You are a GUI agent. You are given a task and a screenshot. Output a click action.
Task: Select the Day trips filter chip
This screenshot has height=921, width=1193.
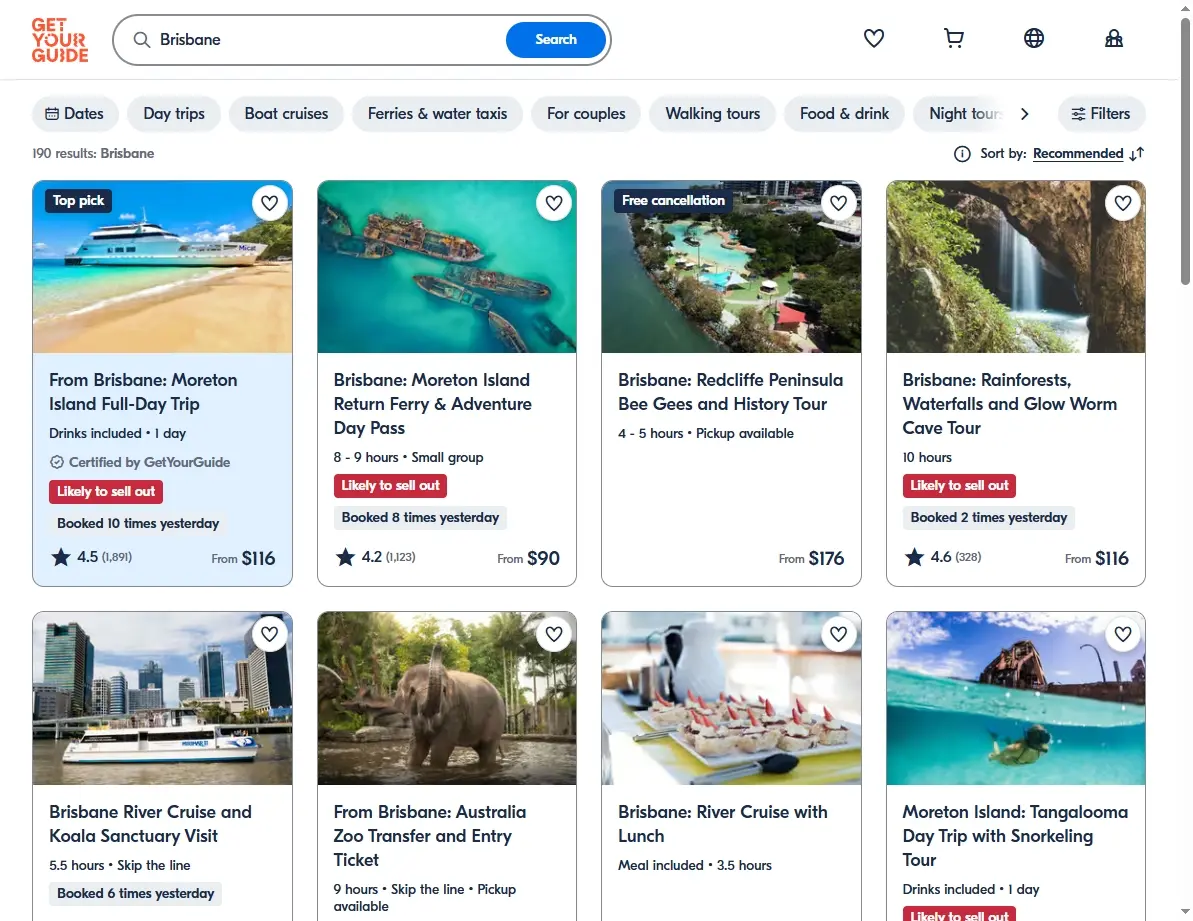pyautogui.click(x=174, y=113)
